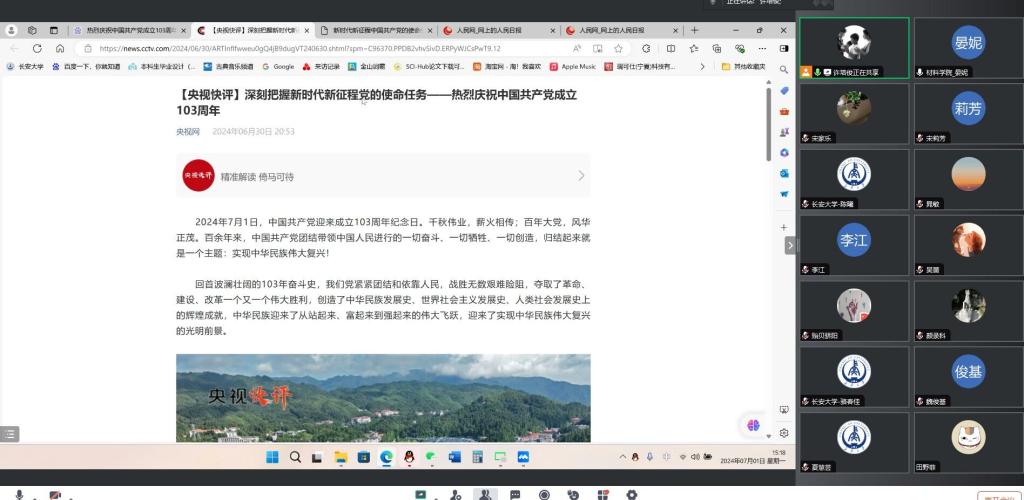Click the Edge sidebar plus icon
Viewport: 1024px width, 500px height.
pyautogui.click(x=784, y=228)
